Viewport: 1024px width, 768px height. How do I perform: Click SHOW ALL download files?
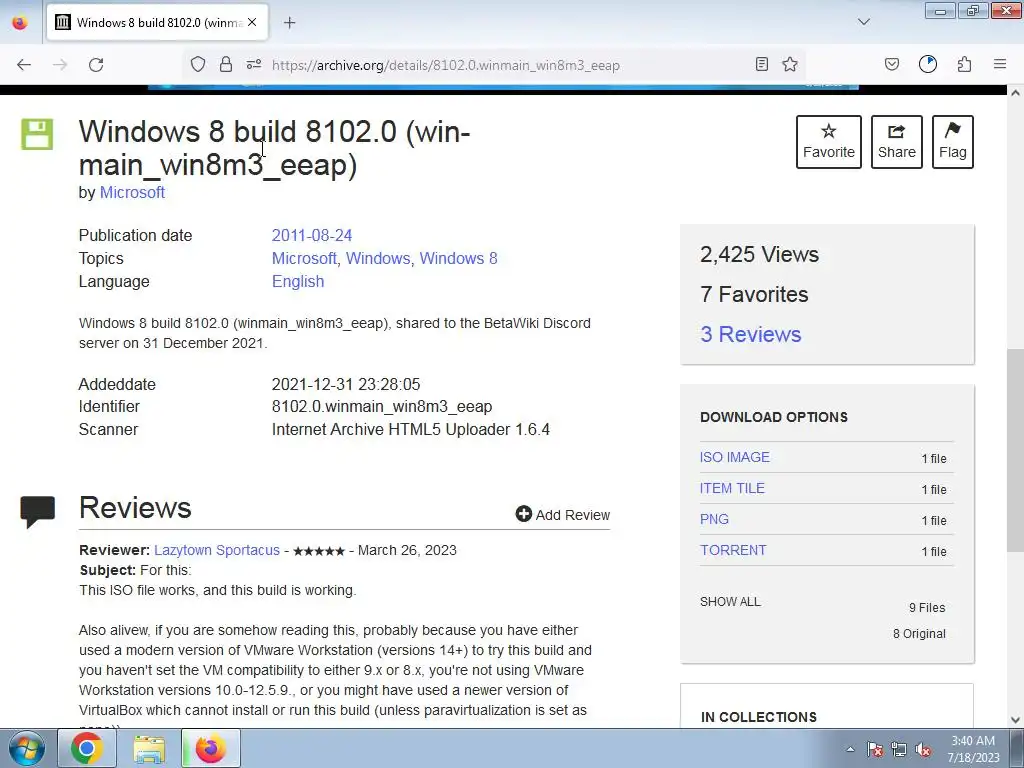(x=730, y=601)
